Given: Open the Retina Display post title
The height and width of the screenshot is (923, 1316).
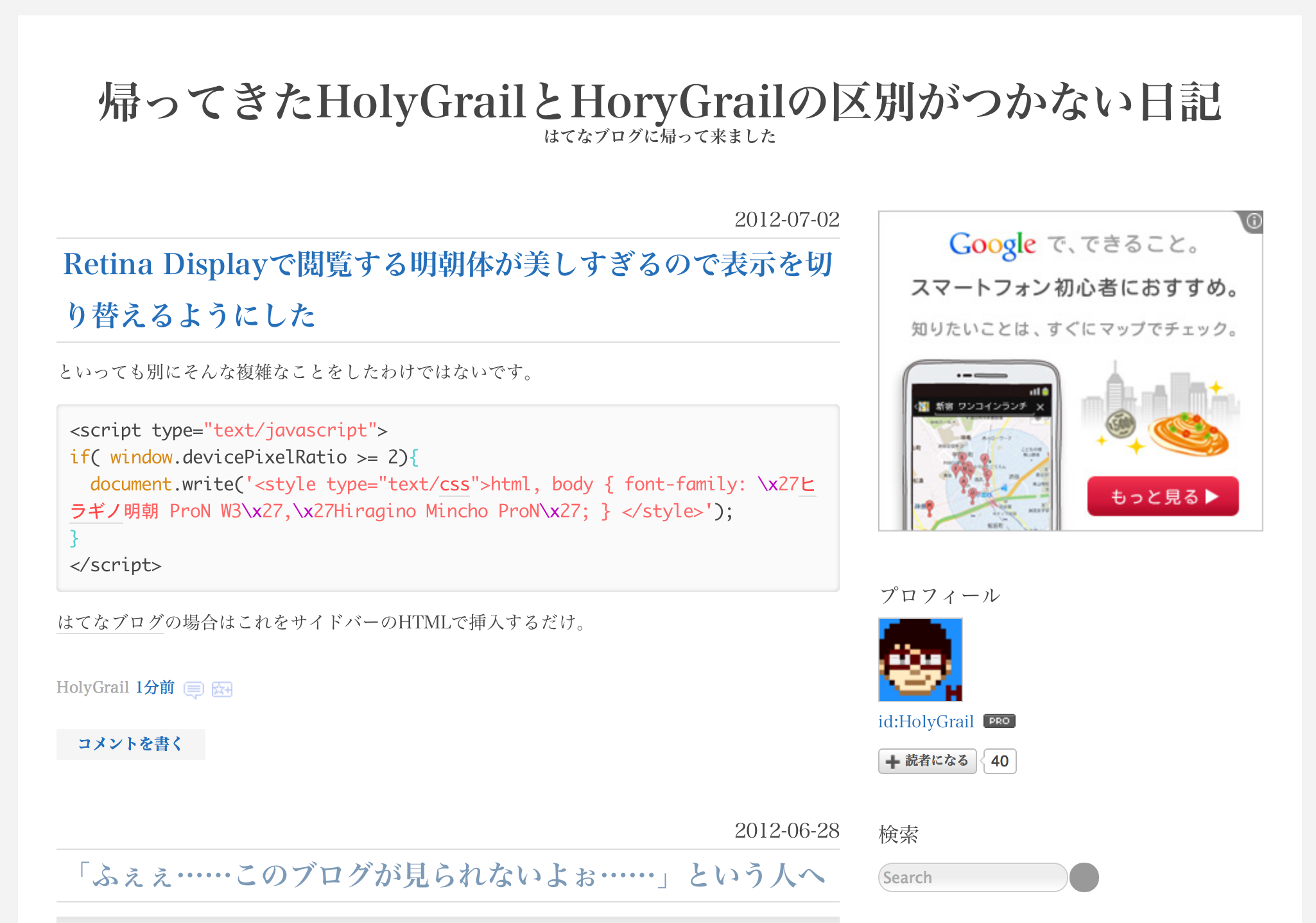Looking at the screenshot, I should coord(447,289).
